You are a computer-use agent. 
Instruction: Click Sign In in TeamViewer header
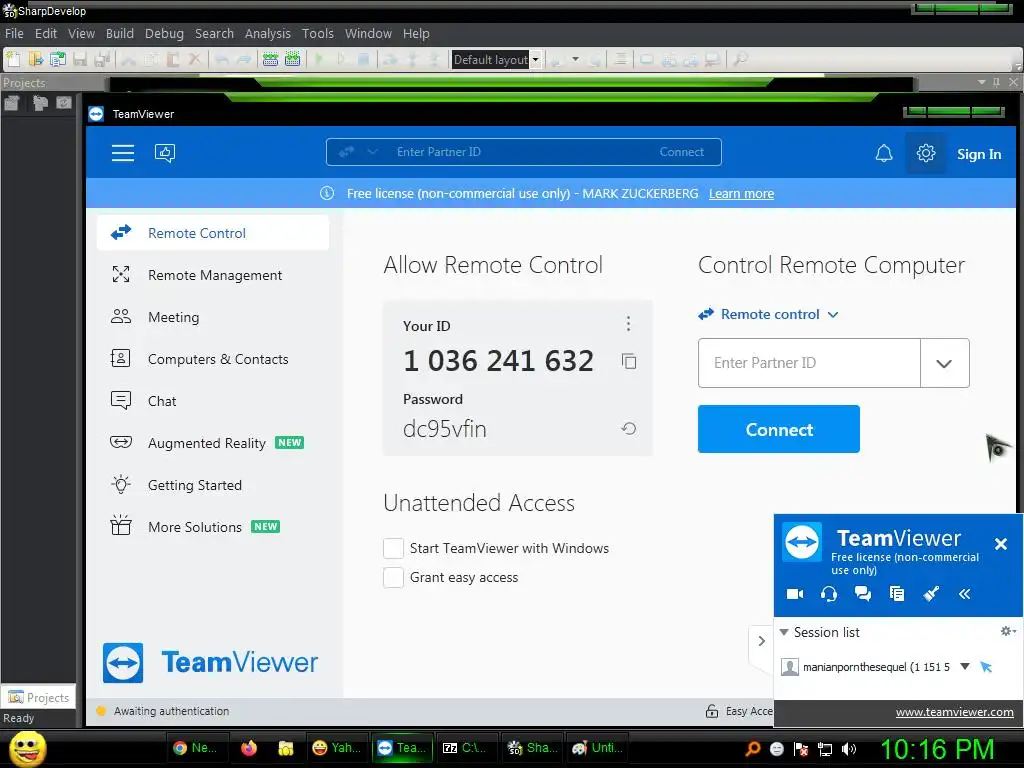tap(978, 154)
